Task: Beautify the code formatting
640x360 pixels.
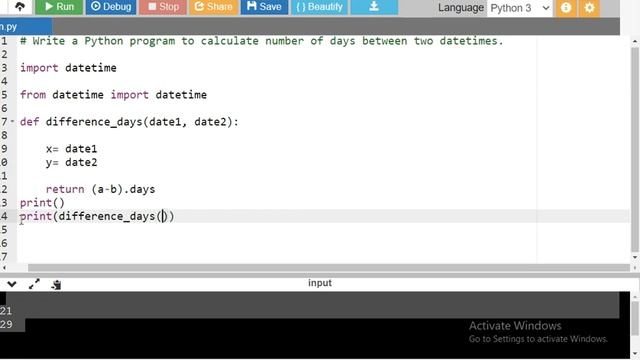Action: pyautogui.click(x=319, y=7)
